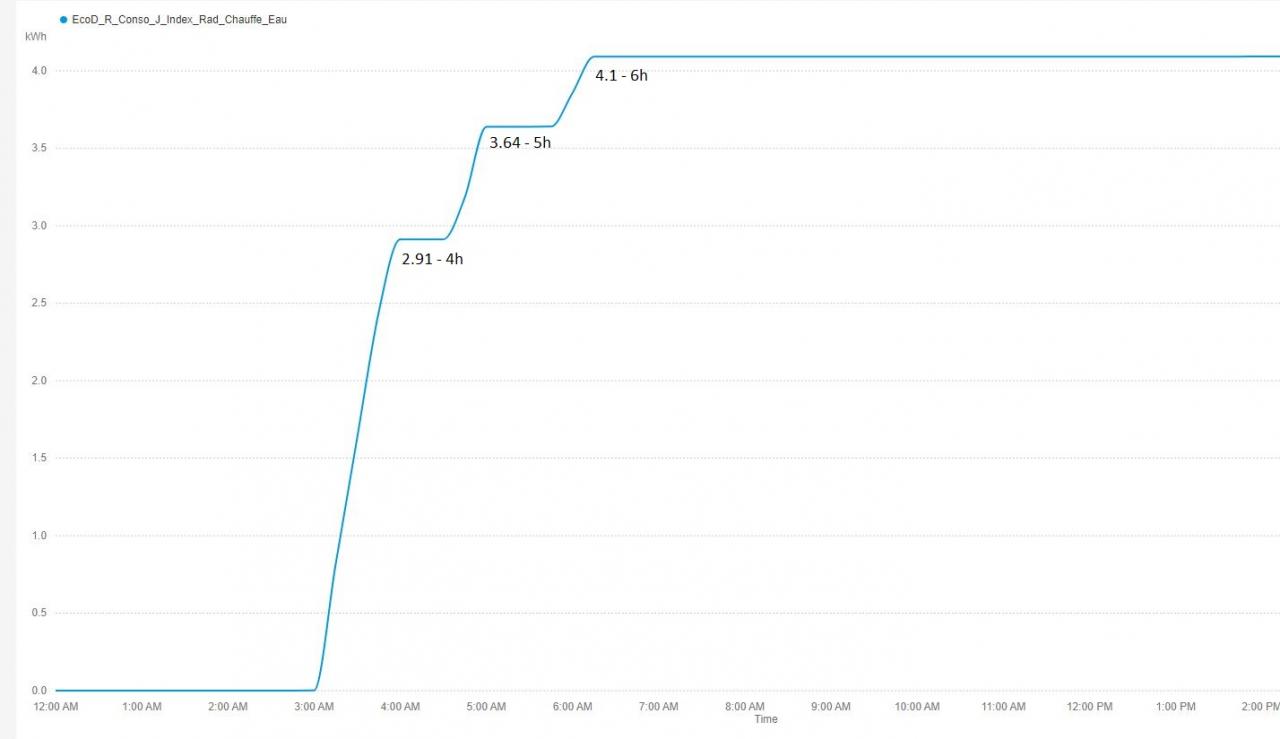This screenshot has height=739, width=1280.
Task: Click the kWh unit label
Action: click(x=35, y=36)
